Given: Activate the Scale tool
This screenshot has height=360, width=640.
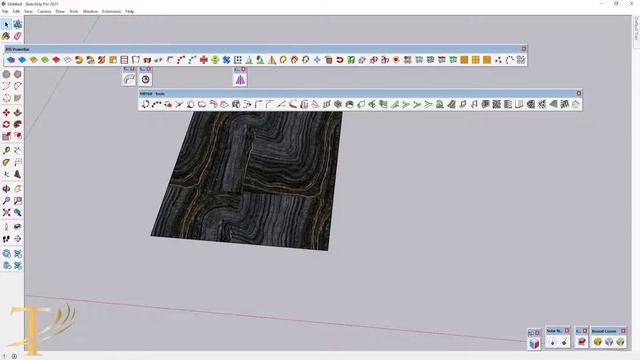Looking at the screenshot, I should point(6,136).
